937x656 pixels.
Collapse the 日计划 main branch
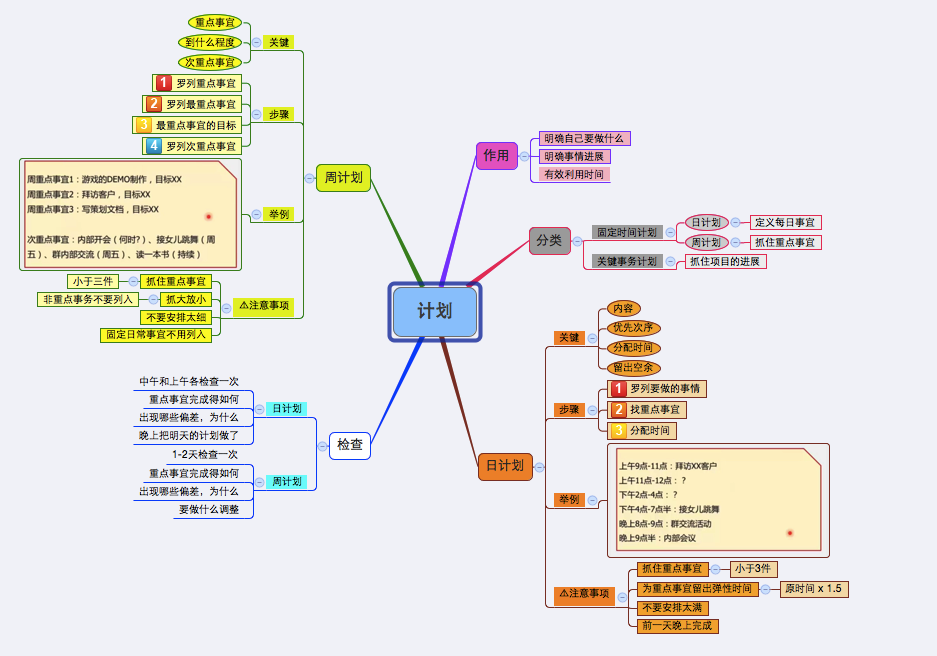point(539,467)
